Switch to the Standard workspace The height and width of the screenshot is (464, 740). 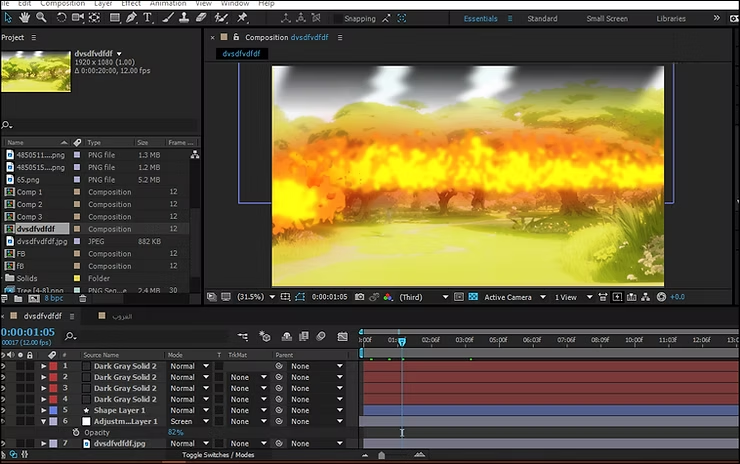[542, 18]
